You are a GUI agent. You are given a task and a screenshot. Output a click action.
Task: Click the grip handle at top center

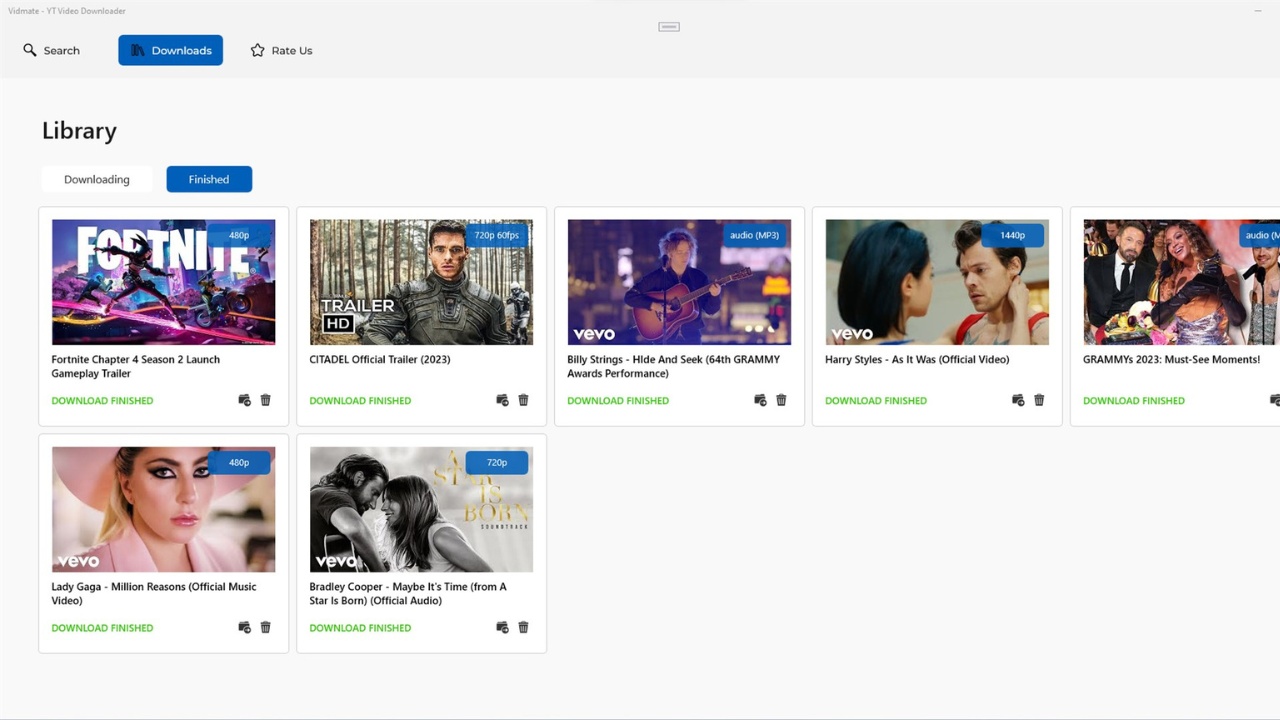point(669,27)
